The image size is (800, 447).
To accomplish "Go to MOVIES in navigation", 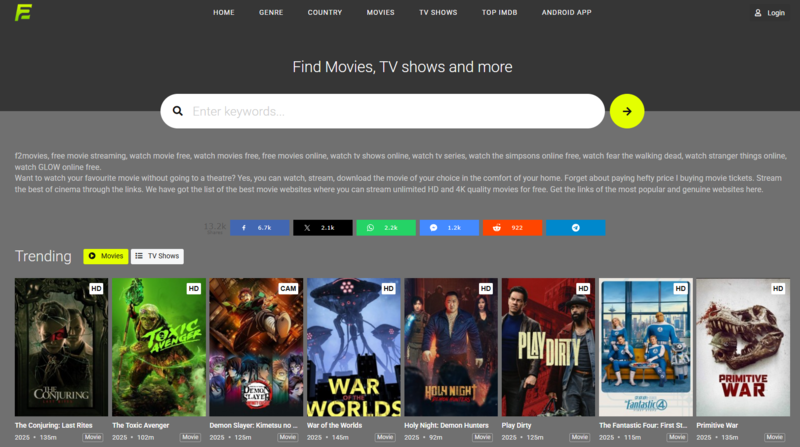I will 380,12.
